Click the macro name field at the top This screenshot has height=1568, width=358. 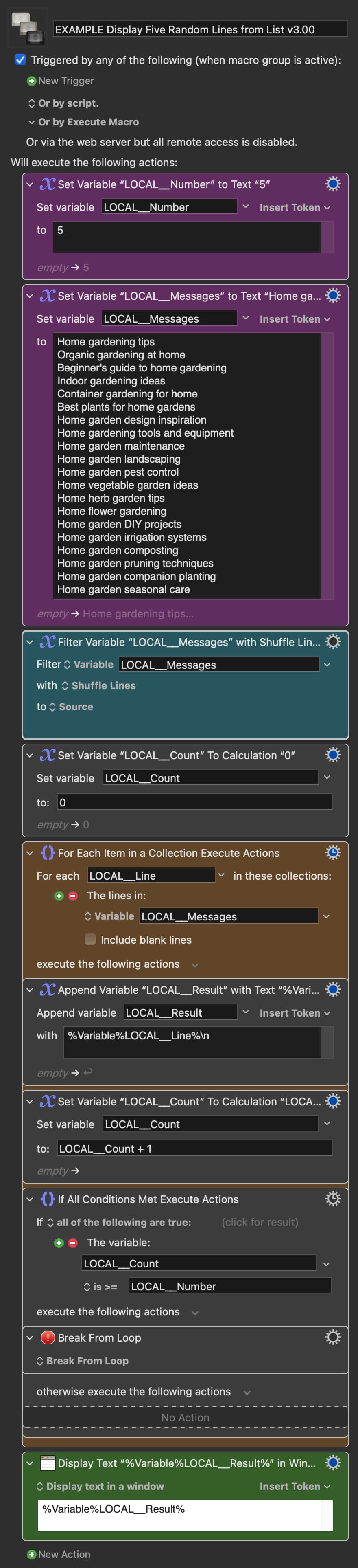(x=201, y=29)
